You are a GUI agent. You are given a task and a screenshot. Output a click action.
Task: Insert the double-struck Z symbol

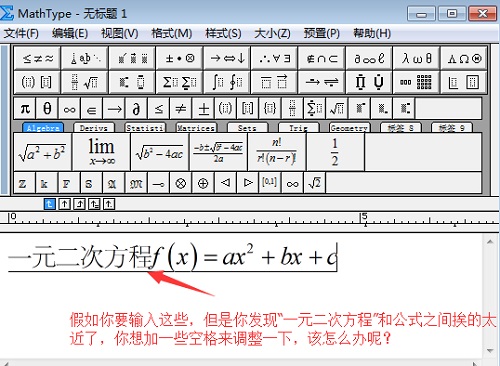pos(24,183)
